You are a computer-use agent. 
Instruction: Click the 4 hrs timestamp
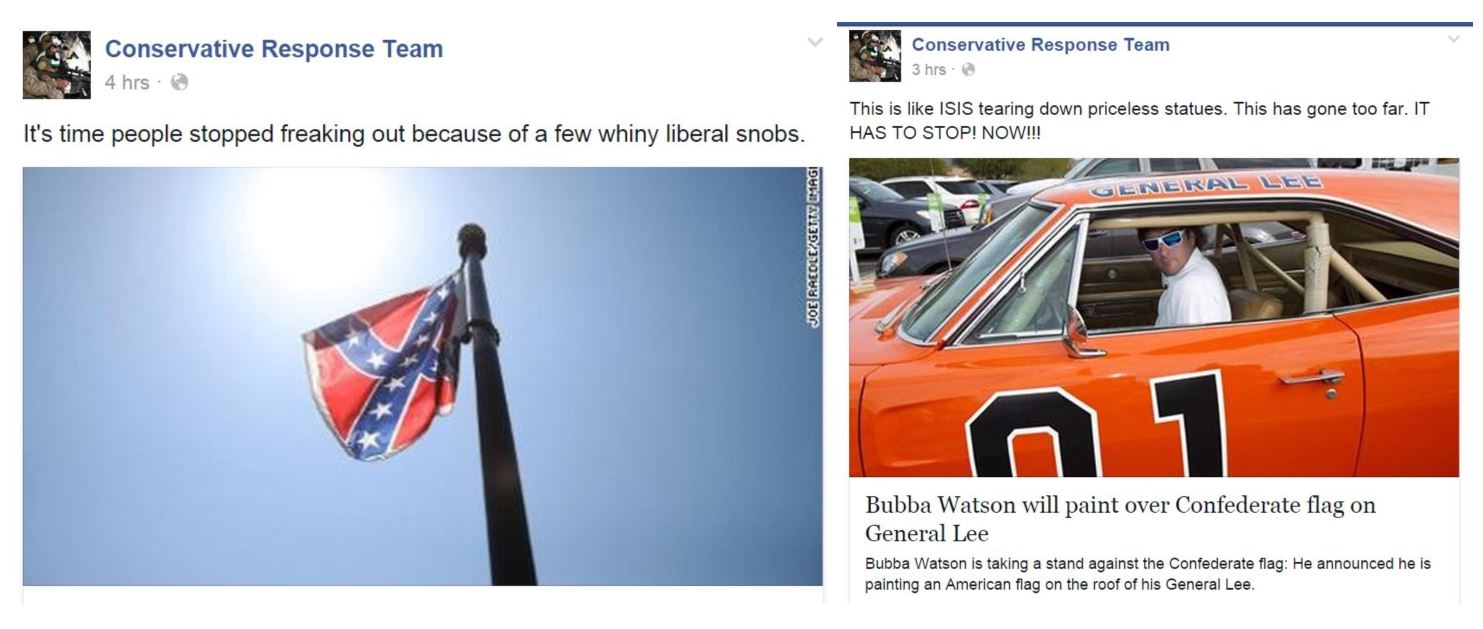click(127, 83)
